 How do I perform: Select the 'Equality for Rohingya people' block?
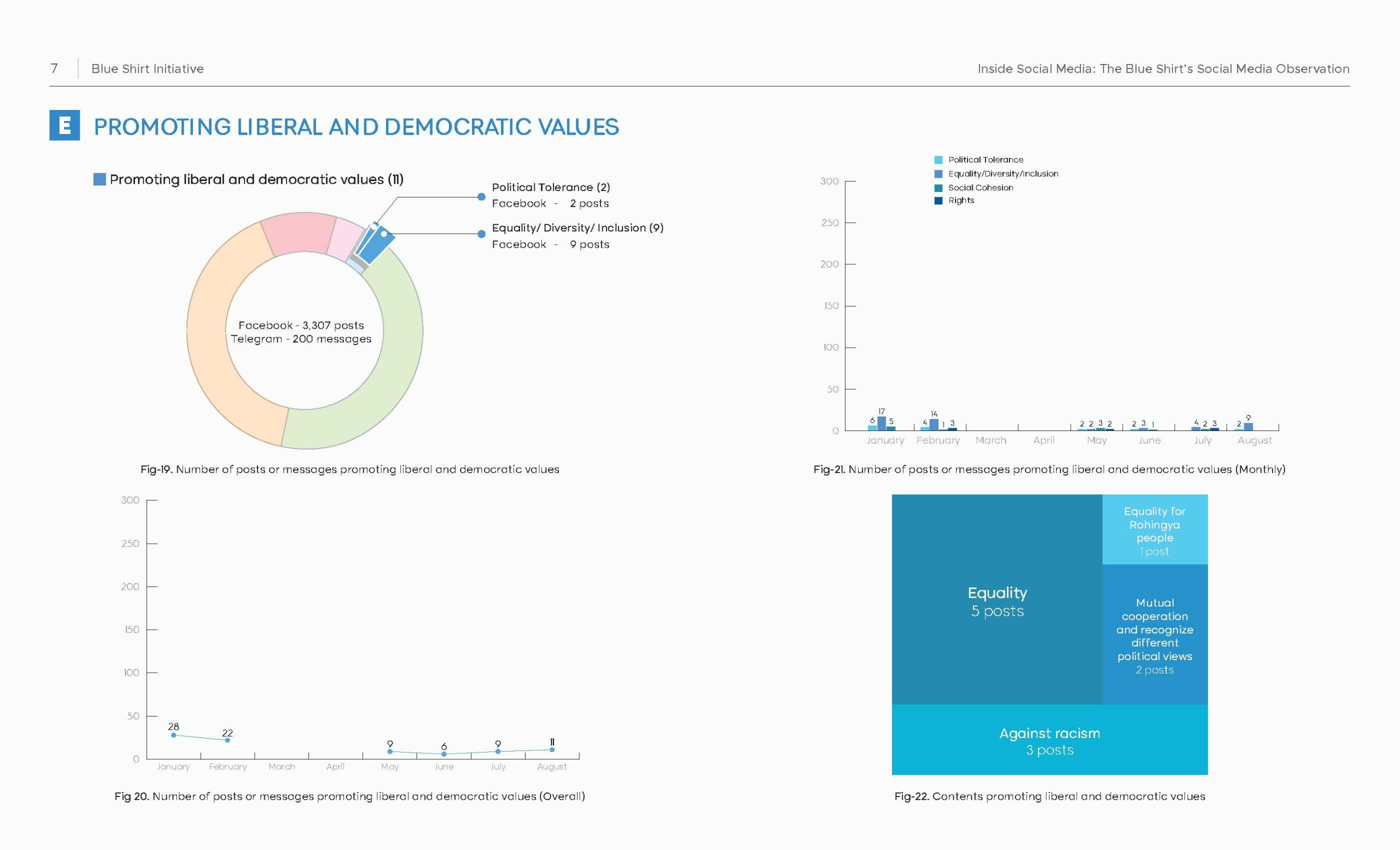[1154, 529]
